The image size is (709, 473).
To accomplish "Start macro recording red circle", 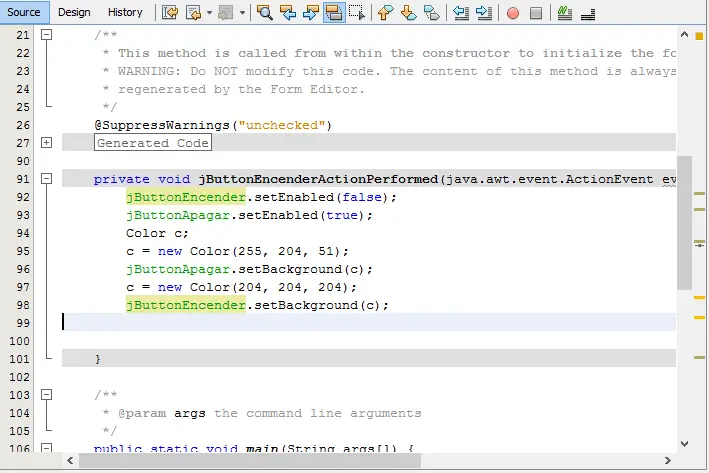I will (513, 13).
